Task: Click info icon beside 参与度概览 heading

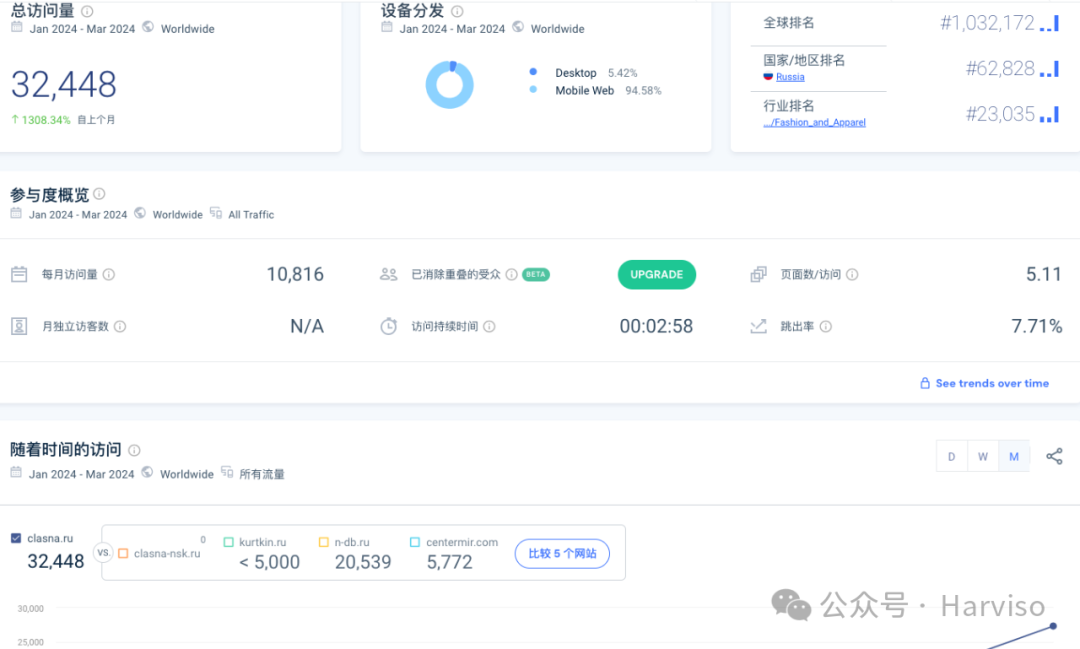Action: click(x=99, y=195)
